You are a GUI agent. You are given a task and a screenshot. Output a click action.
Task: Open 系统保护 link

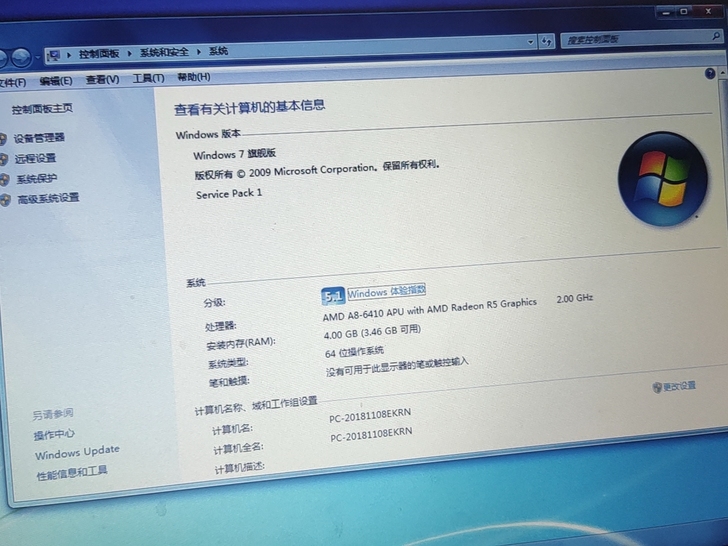tap(37, 179)
